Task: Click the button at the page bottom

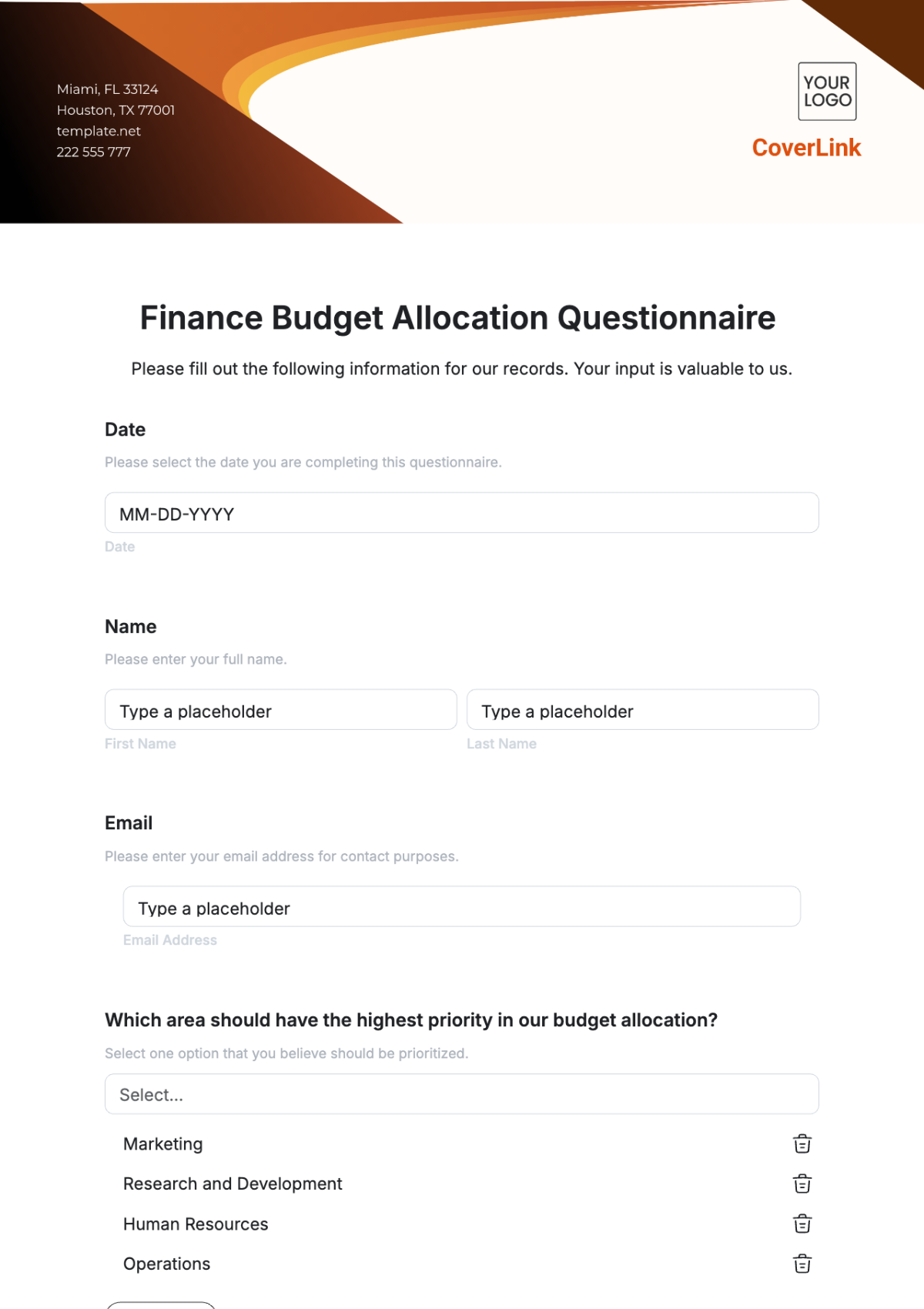Action: point(161,1305)
